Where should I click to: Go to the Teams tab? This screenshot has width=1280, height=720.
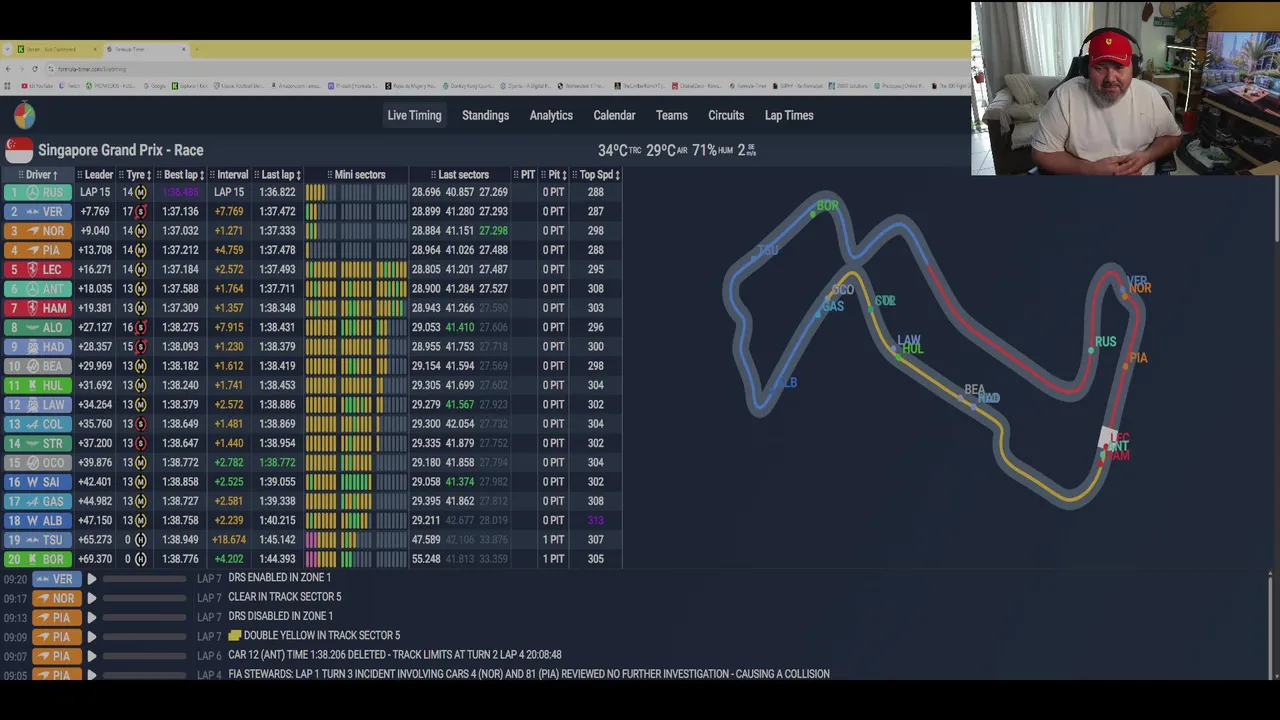(671, 115)
